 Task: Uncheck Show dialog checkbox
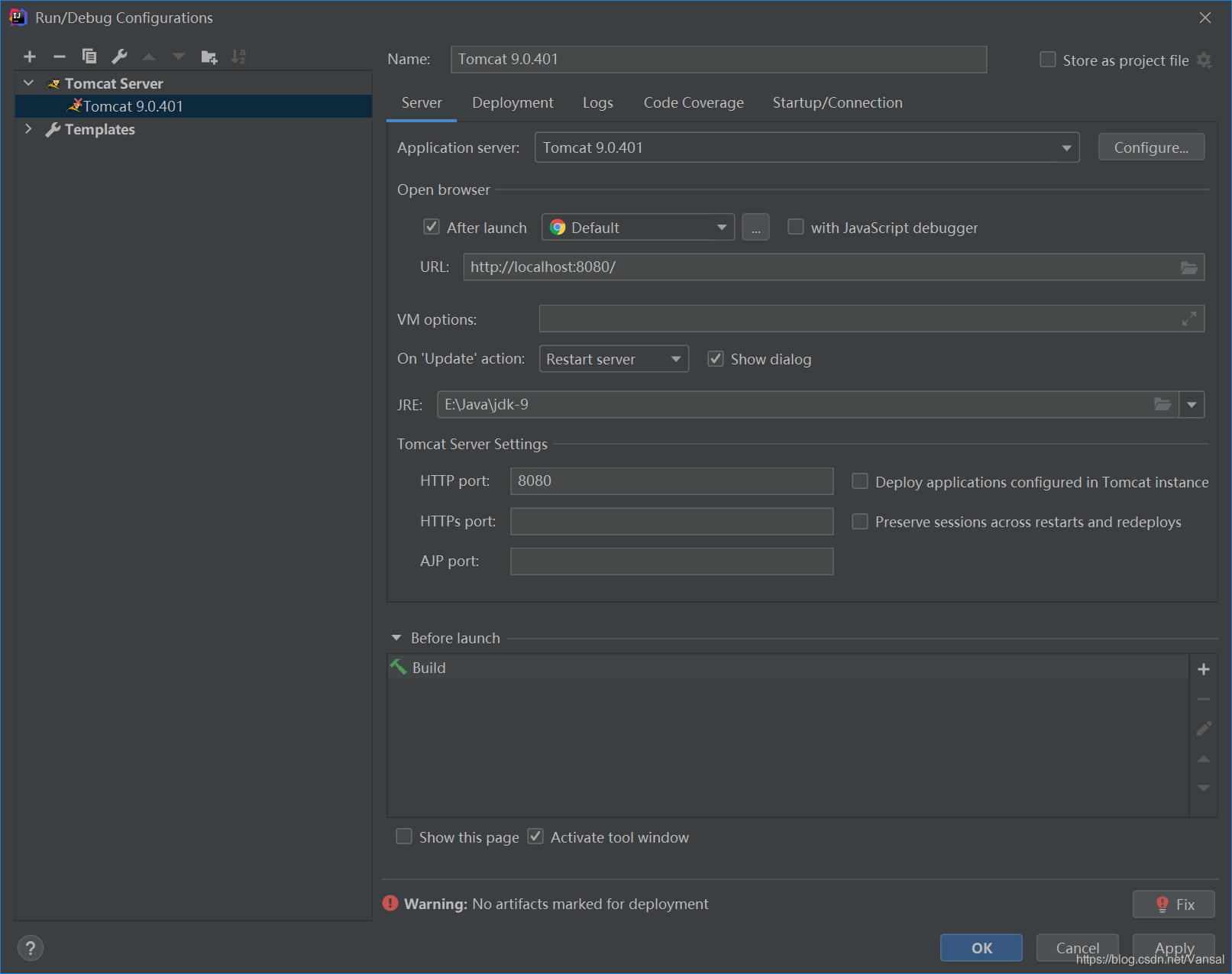click(x=716, y=358)
